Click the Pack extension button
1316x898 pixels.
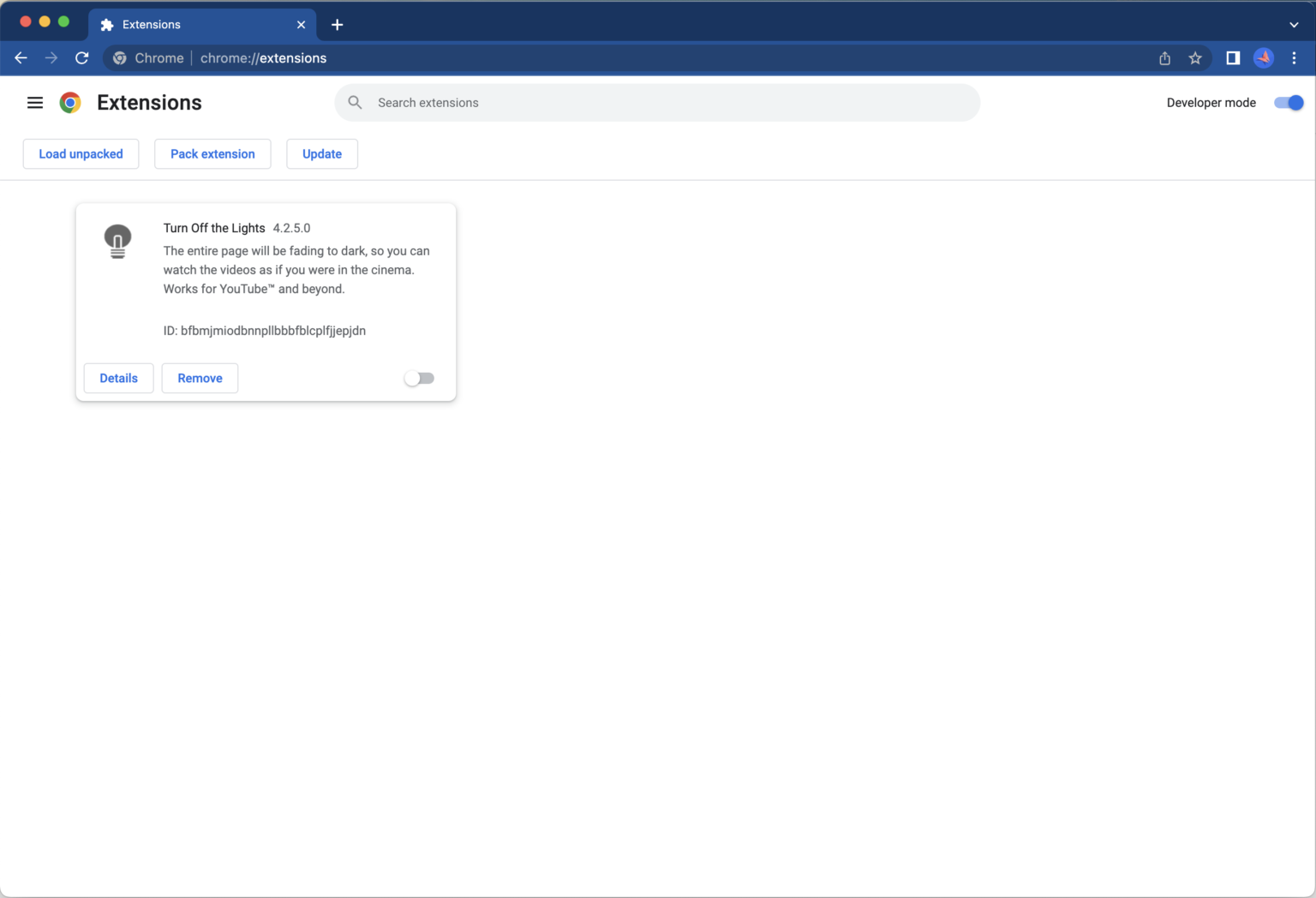212,153
